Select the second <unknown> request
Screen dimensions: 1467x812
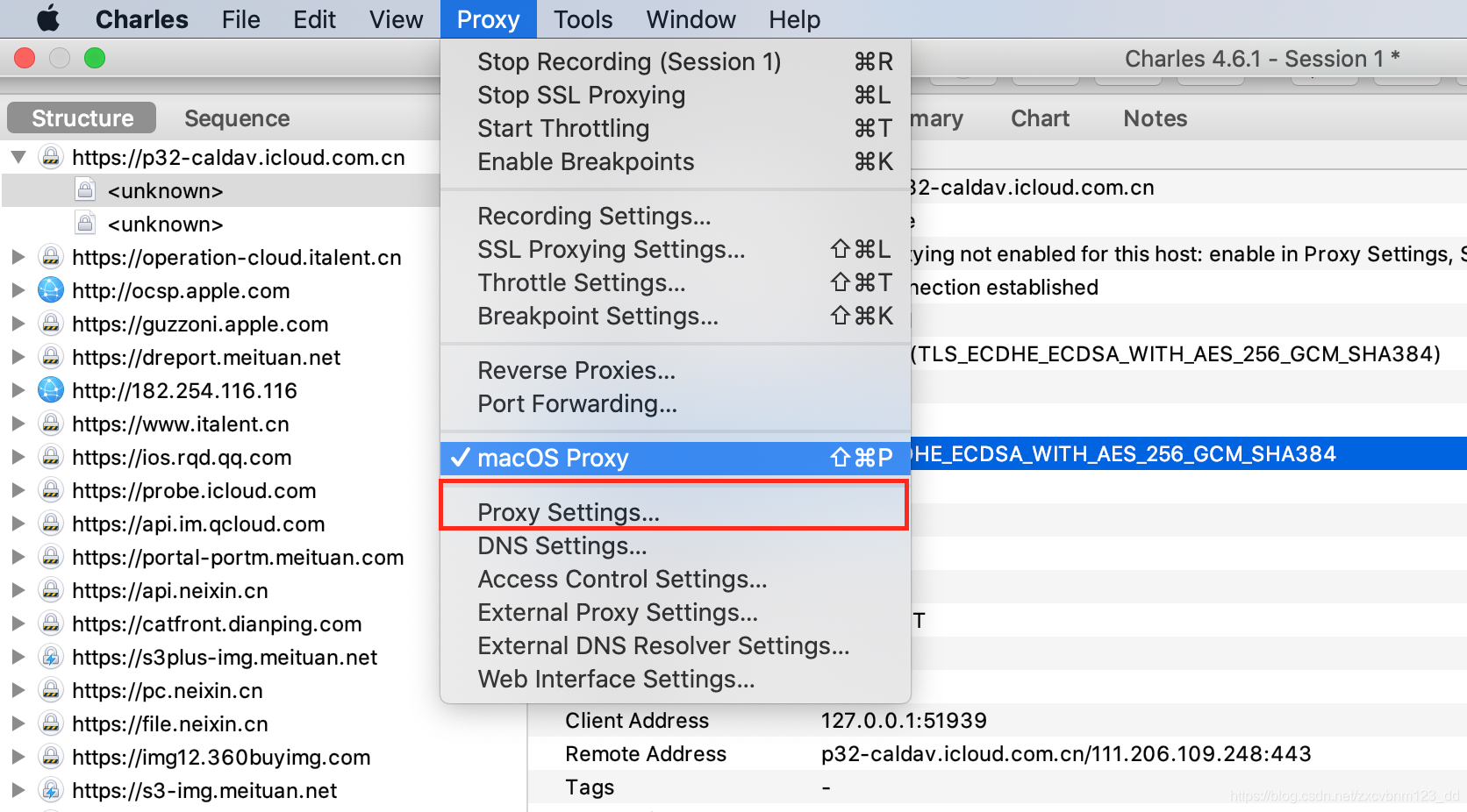tap(165, 224)
